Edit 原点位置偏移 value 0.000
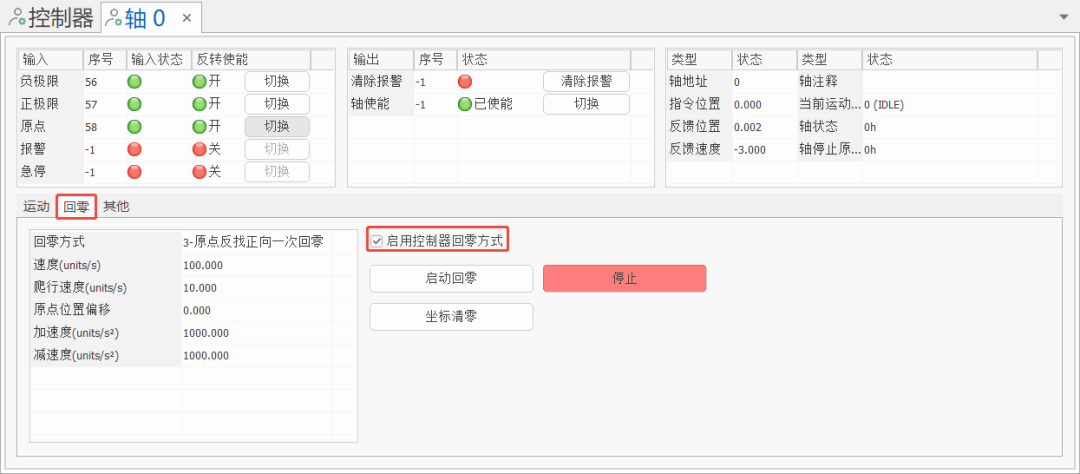 click(x=256, y=311)
